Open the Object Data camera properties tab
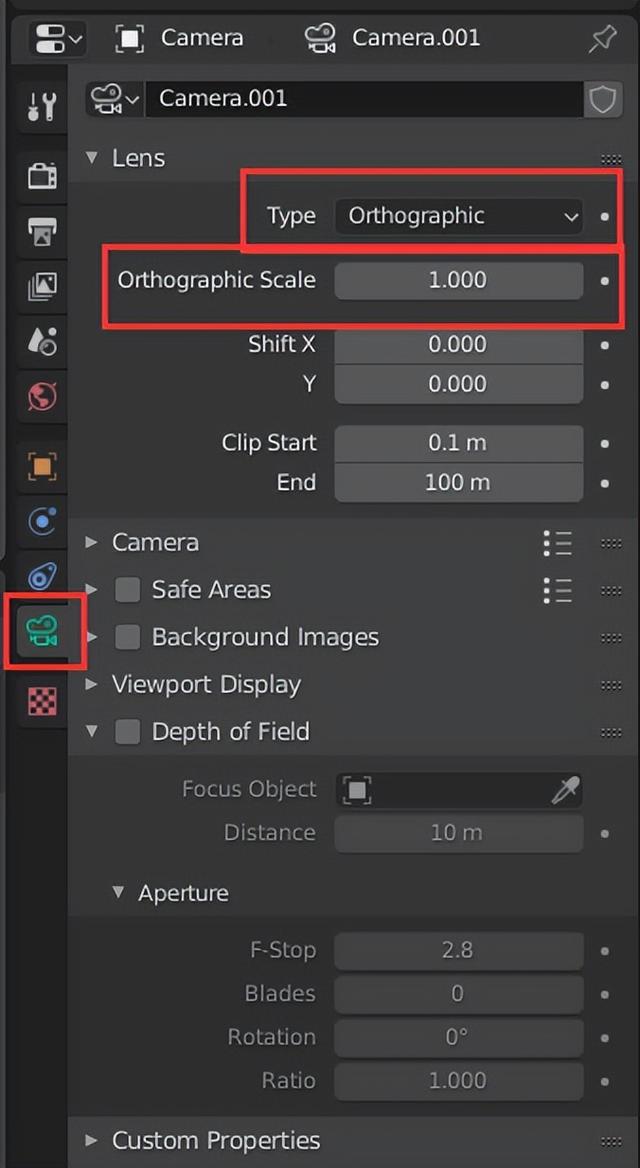The height and width of the screenshot is (1168, 640). [x=42, y=631]
